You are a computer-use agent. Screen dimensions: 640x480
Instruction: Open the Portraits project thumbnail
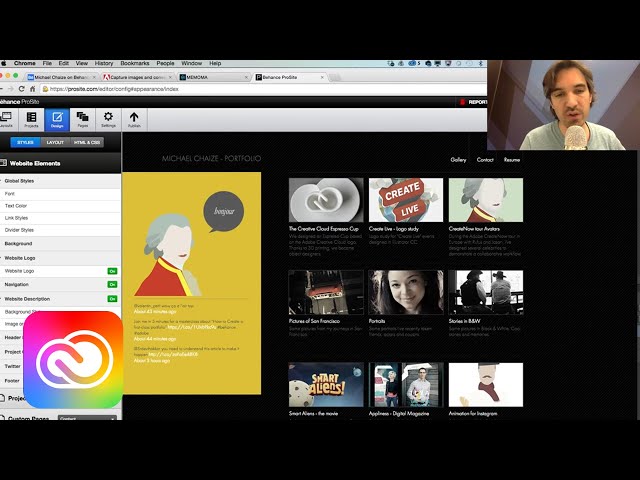point(406,292)
